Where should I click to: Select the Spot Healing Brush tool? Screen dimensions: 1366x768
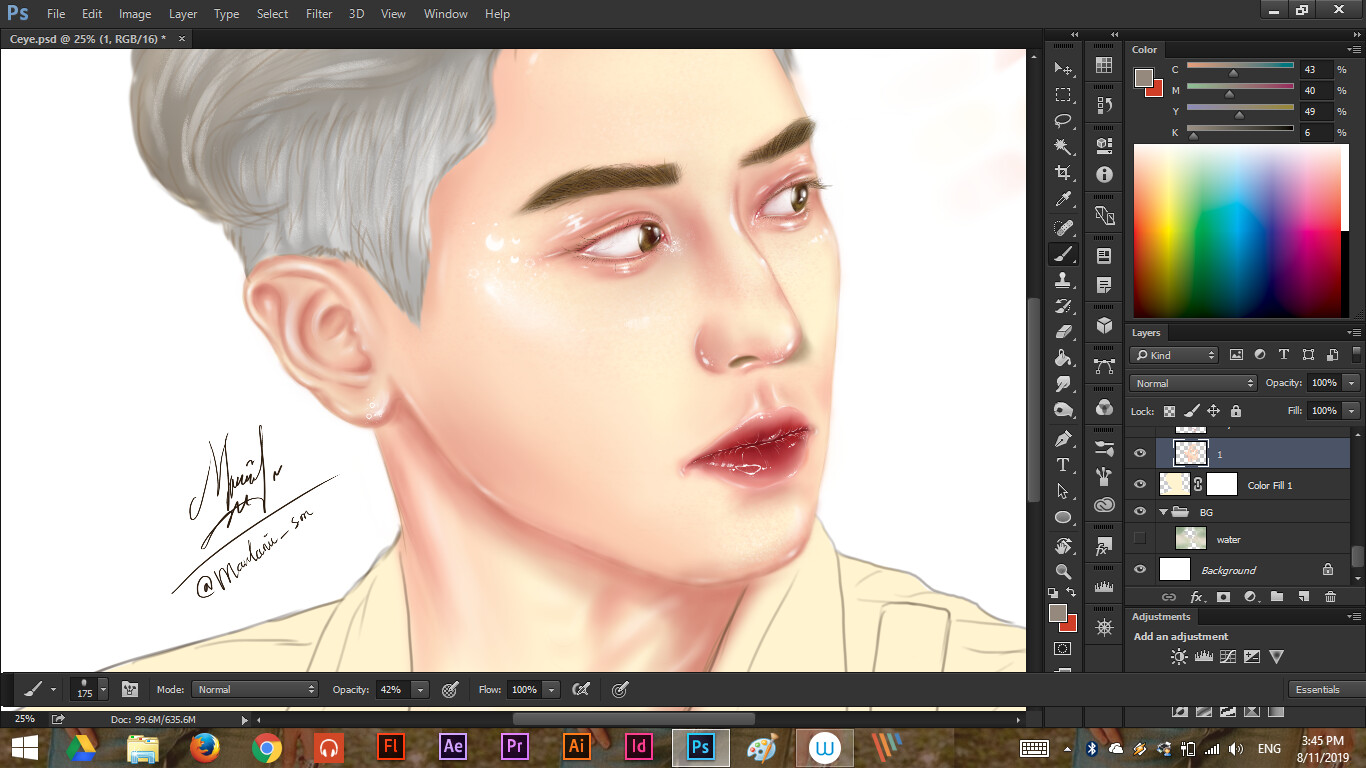pos(1063,228)
